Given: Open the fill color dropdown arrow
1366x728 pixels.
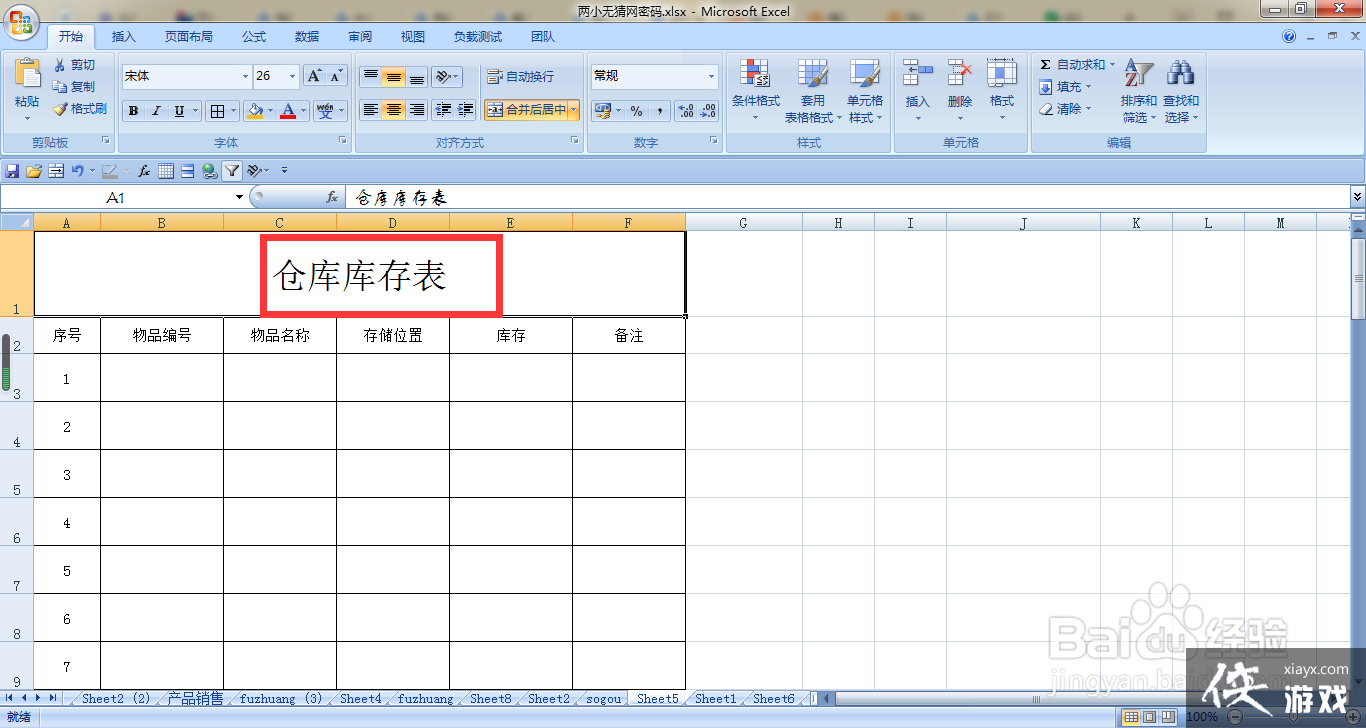Looking at the screenshot, I should (x=270, y=111).
